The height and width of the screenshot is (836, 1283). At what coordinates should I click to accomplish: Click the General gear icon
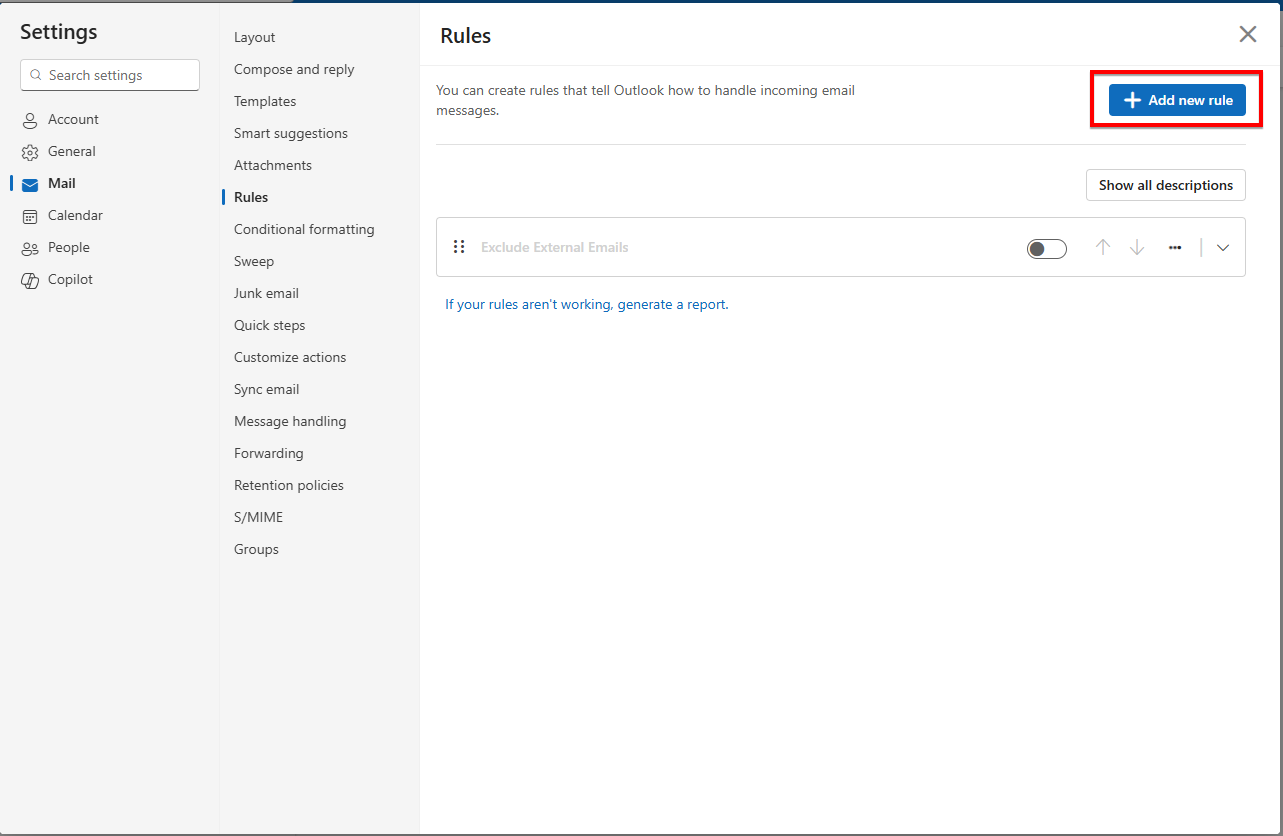coord(30,152)
